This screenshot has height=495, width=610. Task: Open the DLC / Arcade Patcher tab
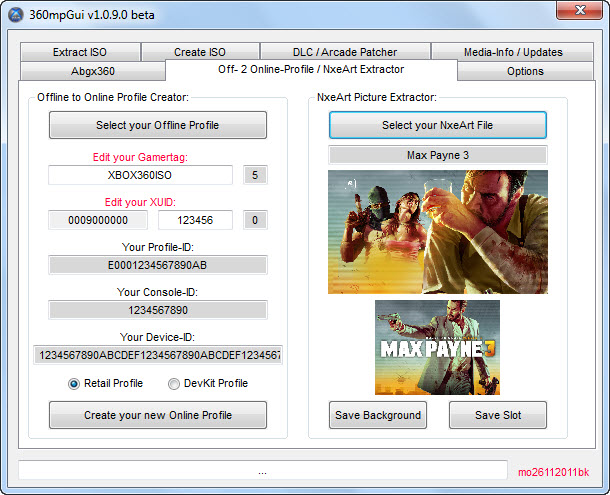pos(345,52)
